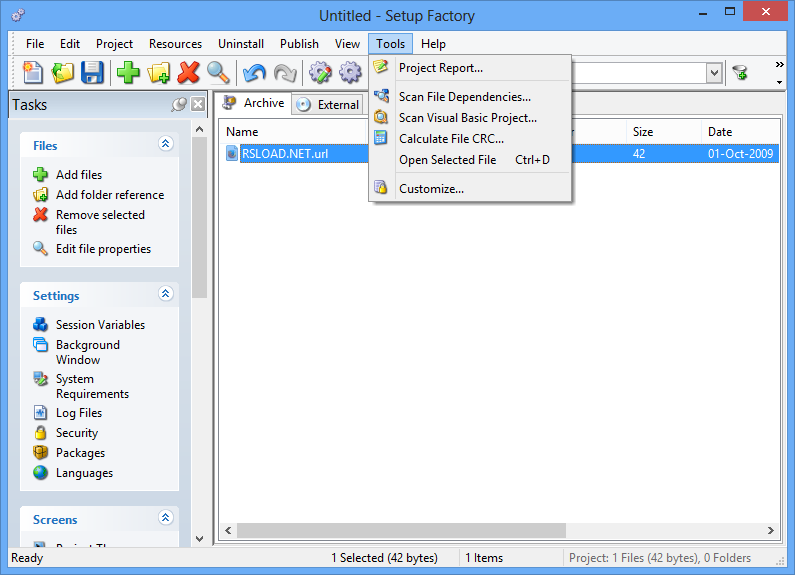
Task: Open the toolbar options down arrow
Action: coord(779,82)
